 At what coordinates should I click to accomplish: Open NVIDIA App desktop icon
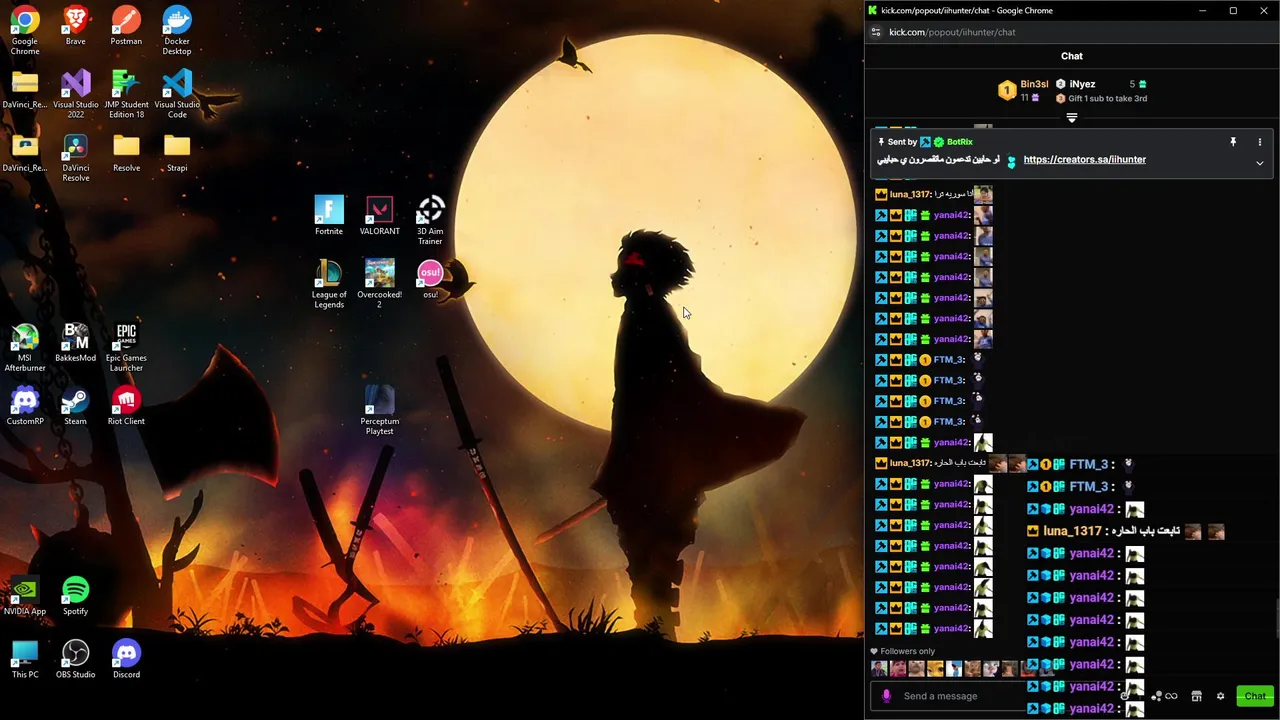coord(25,595)
